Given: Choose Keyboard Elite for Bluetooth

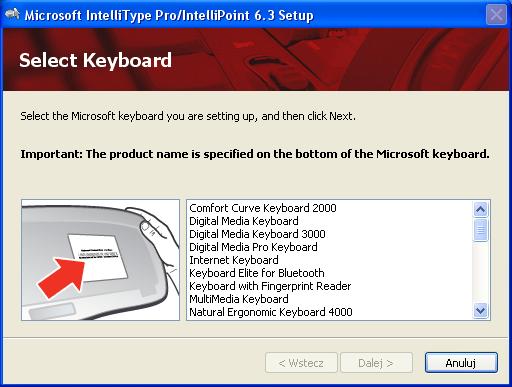Looking at the screenshot, I should (257, 273).
